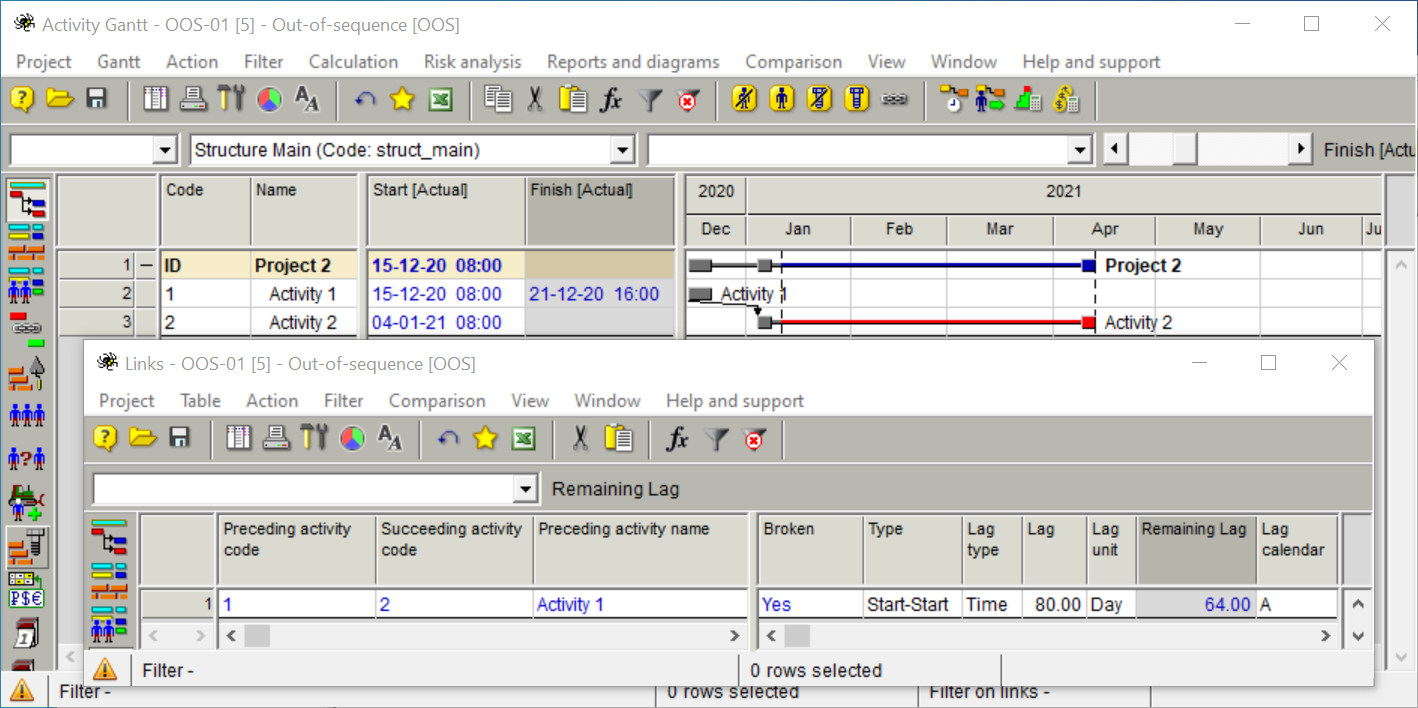Click the Start [Actual] column header
The height and width of the screenshot is (708, 1418).
(x=446, y=211)
